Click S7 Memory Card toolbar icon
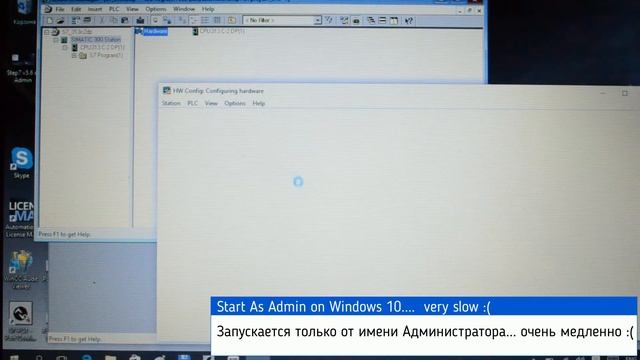The width and height of the screenshot is (640, 360). [87, 20]
